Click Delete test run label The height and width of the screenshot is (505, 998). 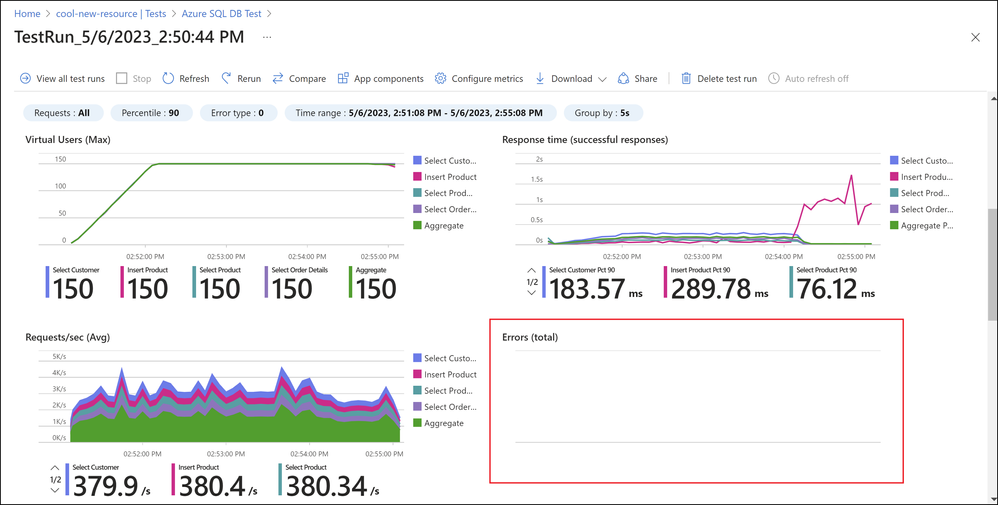(x=727, y=79)
